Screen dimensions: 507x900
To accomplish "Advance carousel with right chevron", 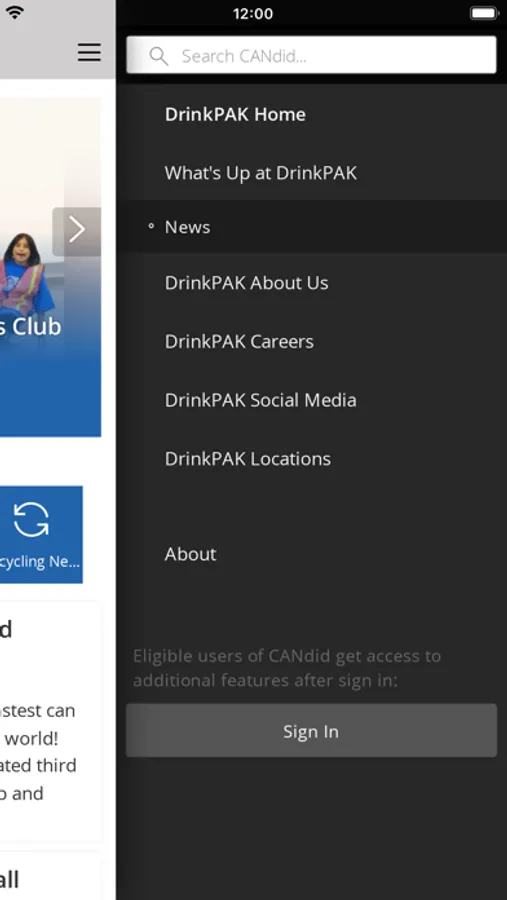I will (x=76, y=231).
